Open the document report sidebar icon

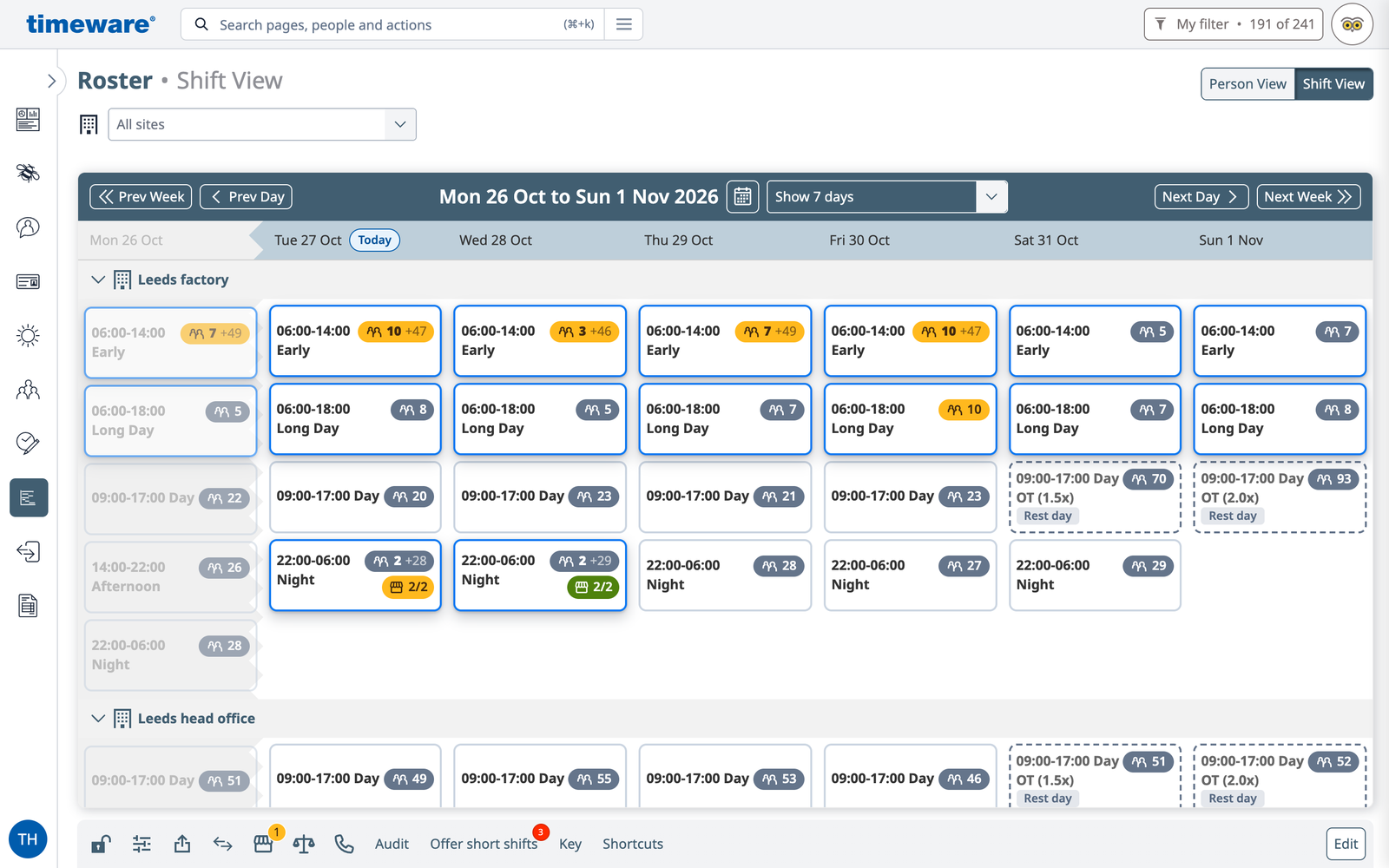(28, 606)
